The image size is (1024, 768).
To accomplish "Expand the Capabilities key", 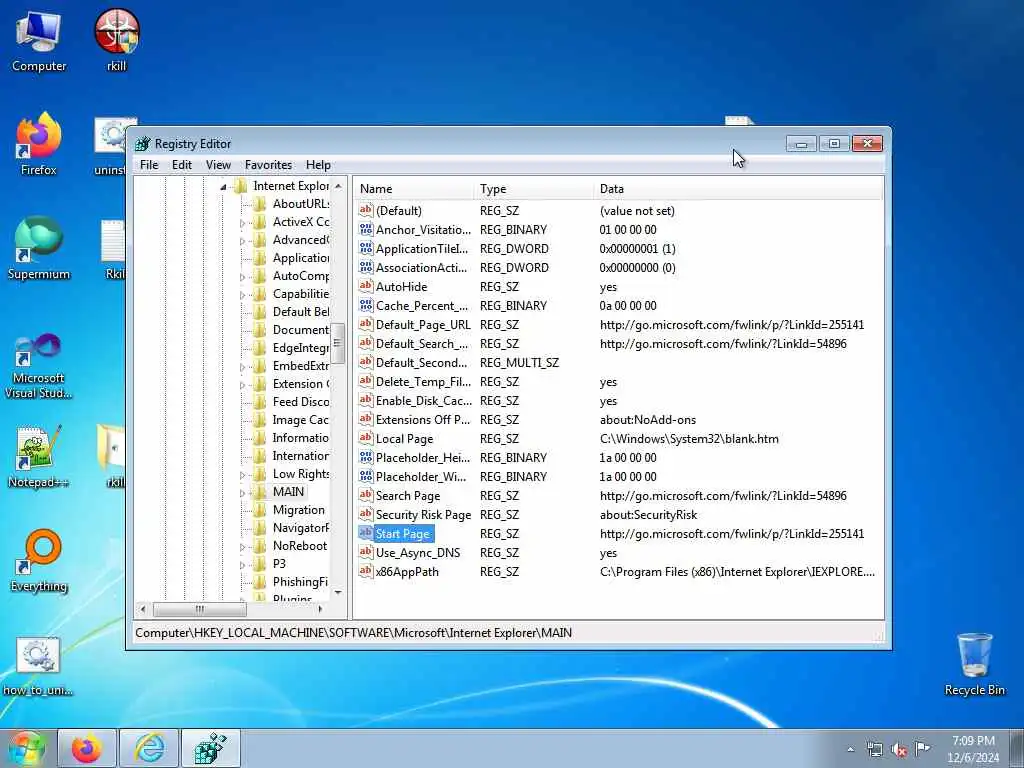I will [242, 295].
